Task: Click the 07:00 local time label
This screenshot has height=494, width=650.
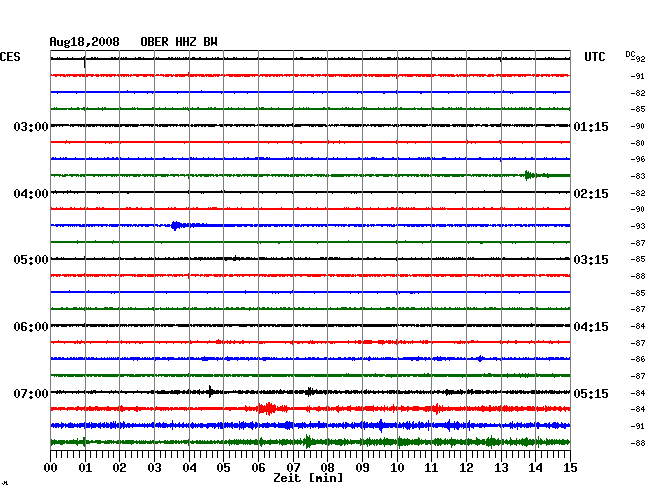Action: coord(31,393)
